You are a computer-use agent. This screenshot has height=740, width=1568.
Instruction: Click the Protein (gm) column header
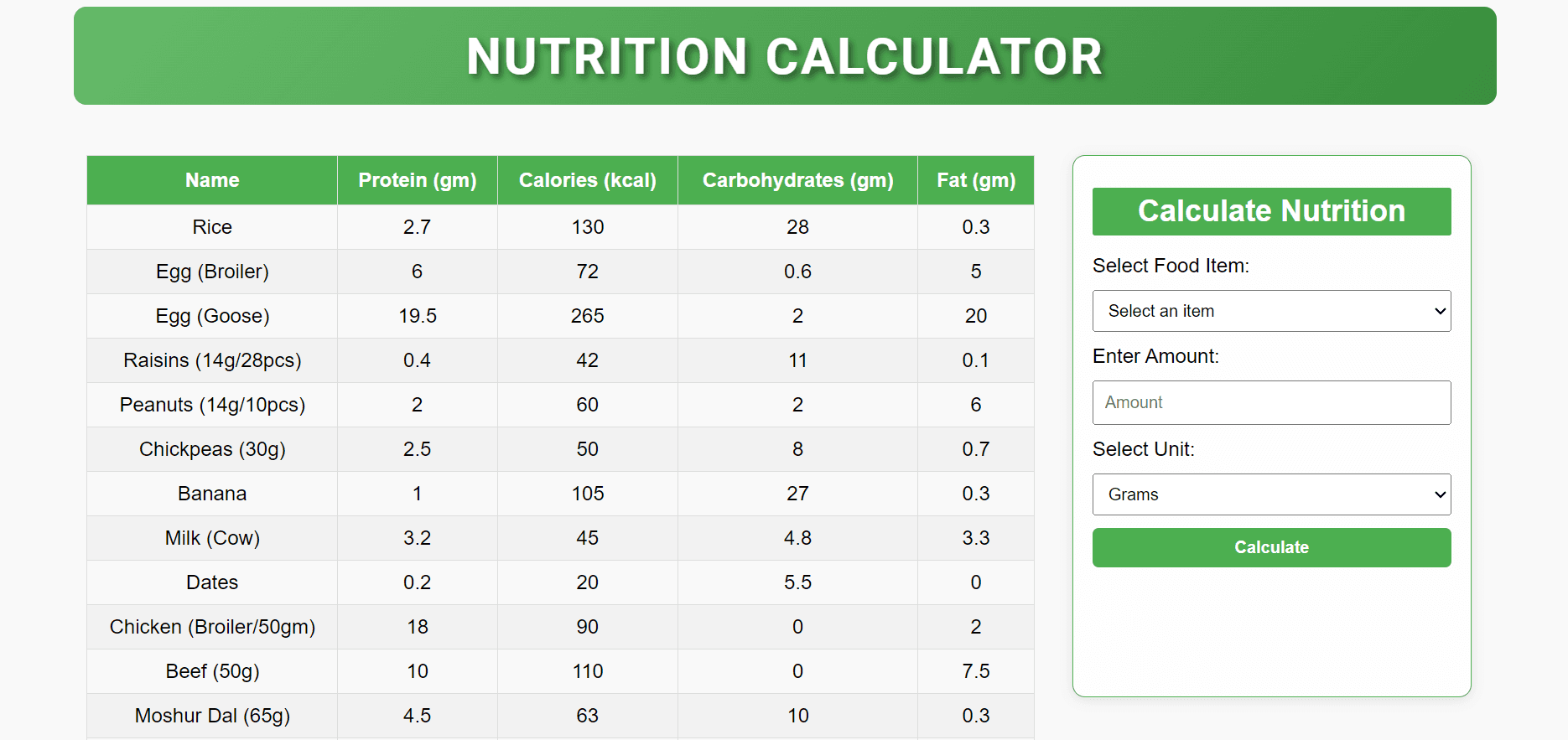pyautogui.click(x=417, y=180)
